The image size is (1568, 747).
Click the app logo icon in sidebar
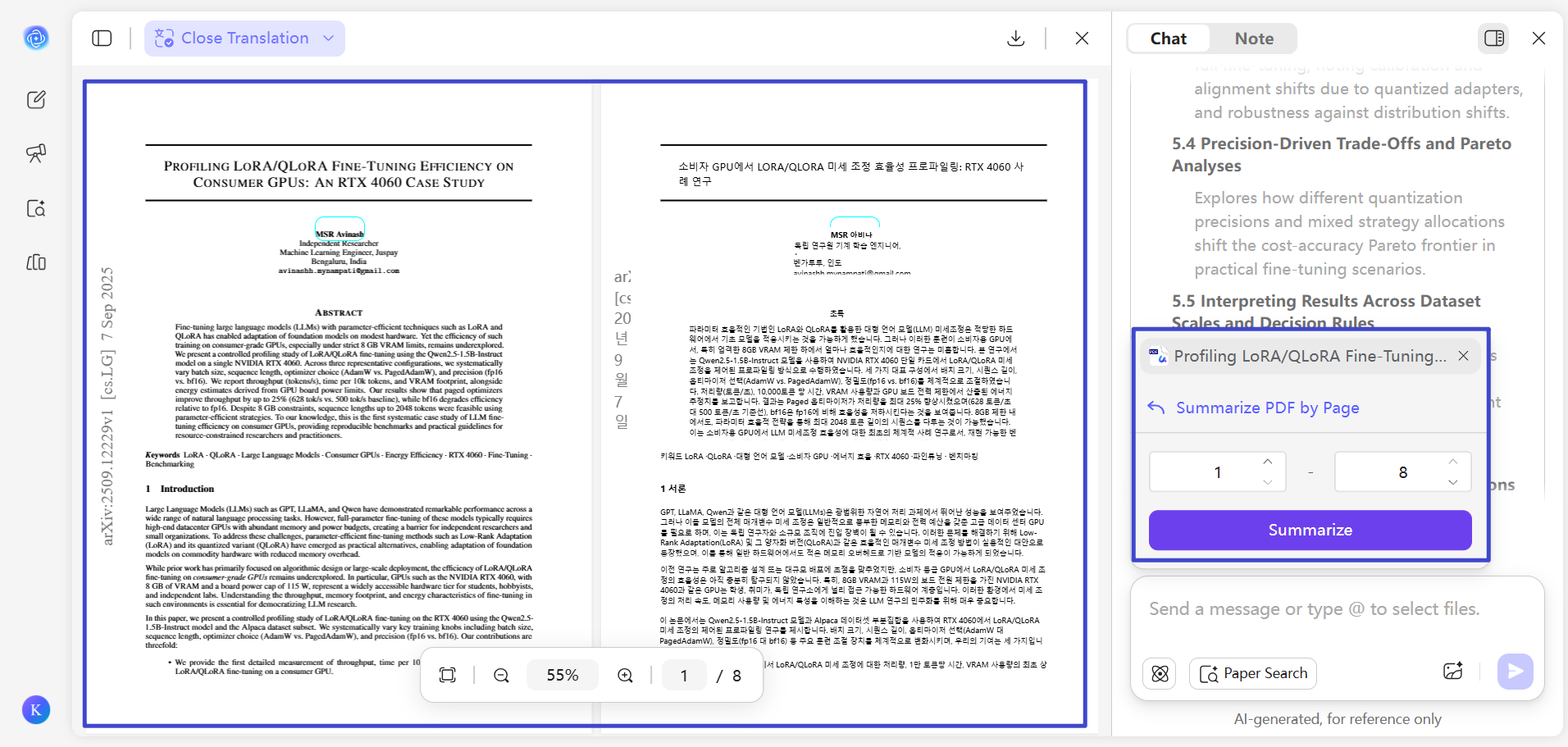tap(36, 38)
